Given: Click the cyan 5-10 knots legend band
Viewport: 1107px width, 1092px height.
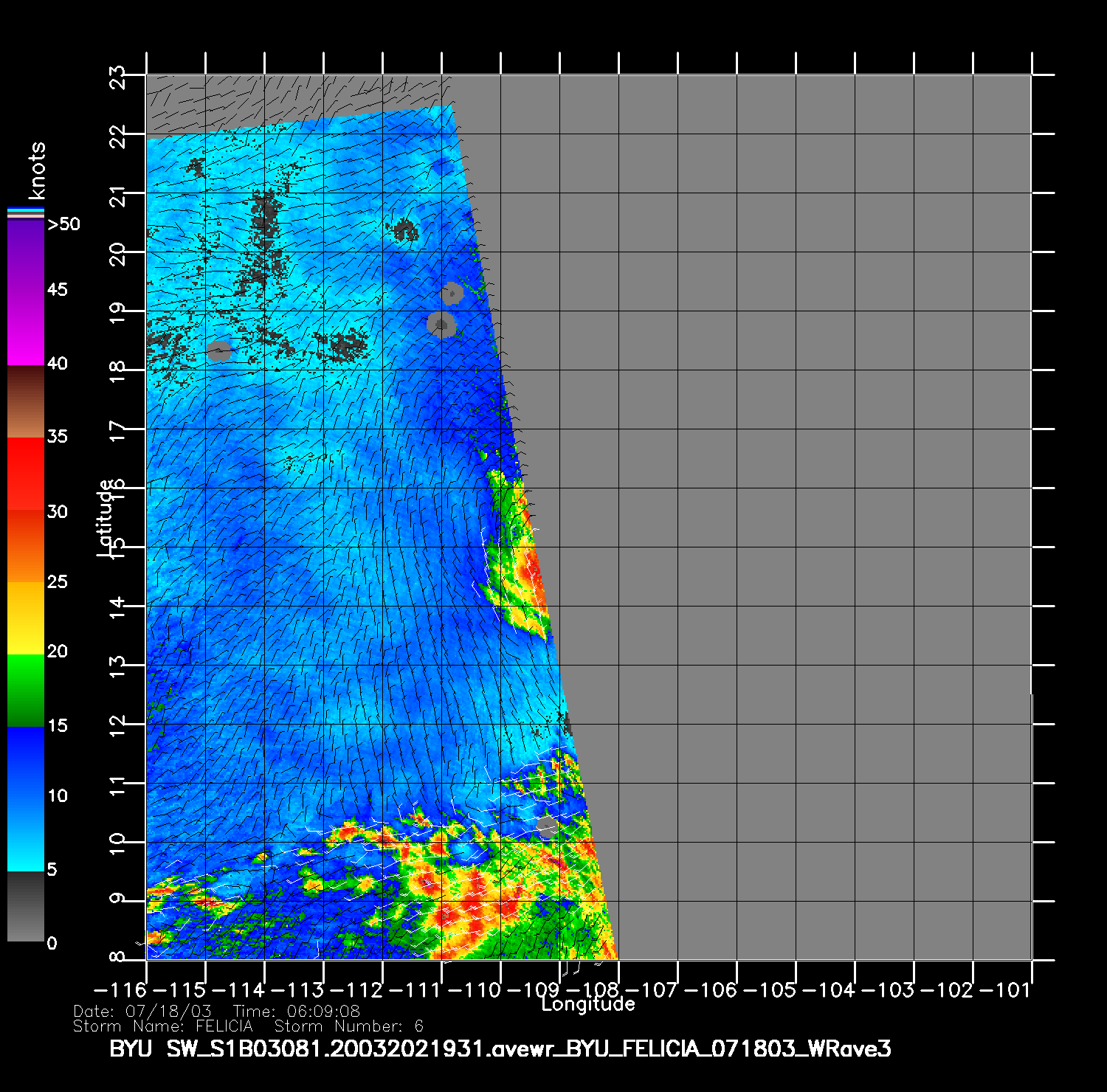Looking at the screenshot, I should (x=26, y=834).
